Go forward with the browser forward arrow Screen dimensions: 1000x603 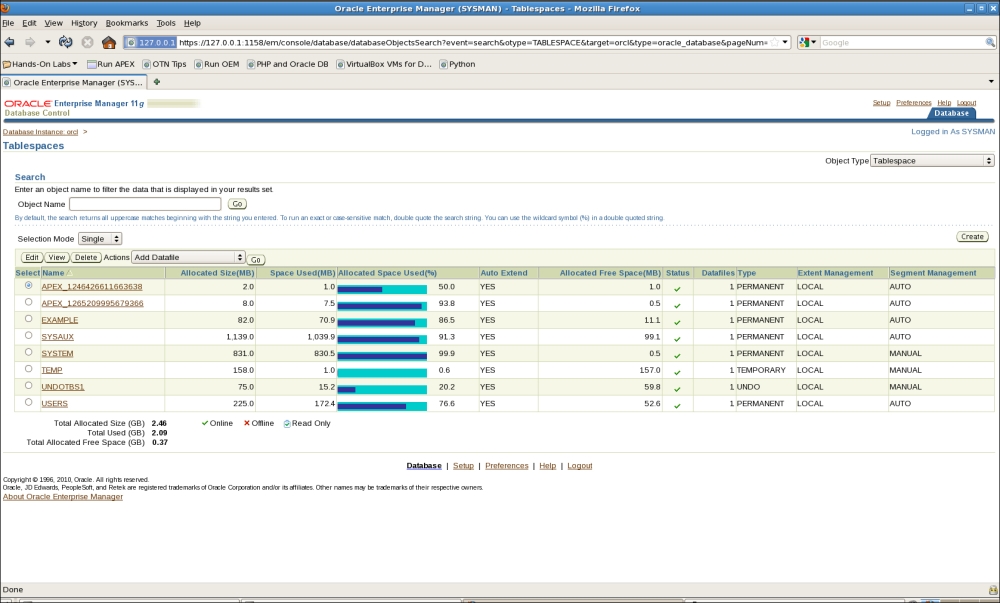30,42
